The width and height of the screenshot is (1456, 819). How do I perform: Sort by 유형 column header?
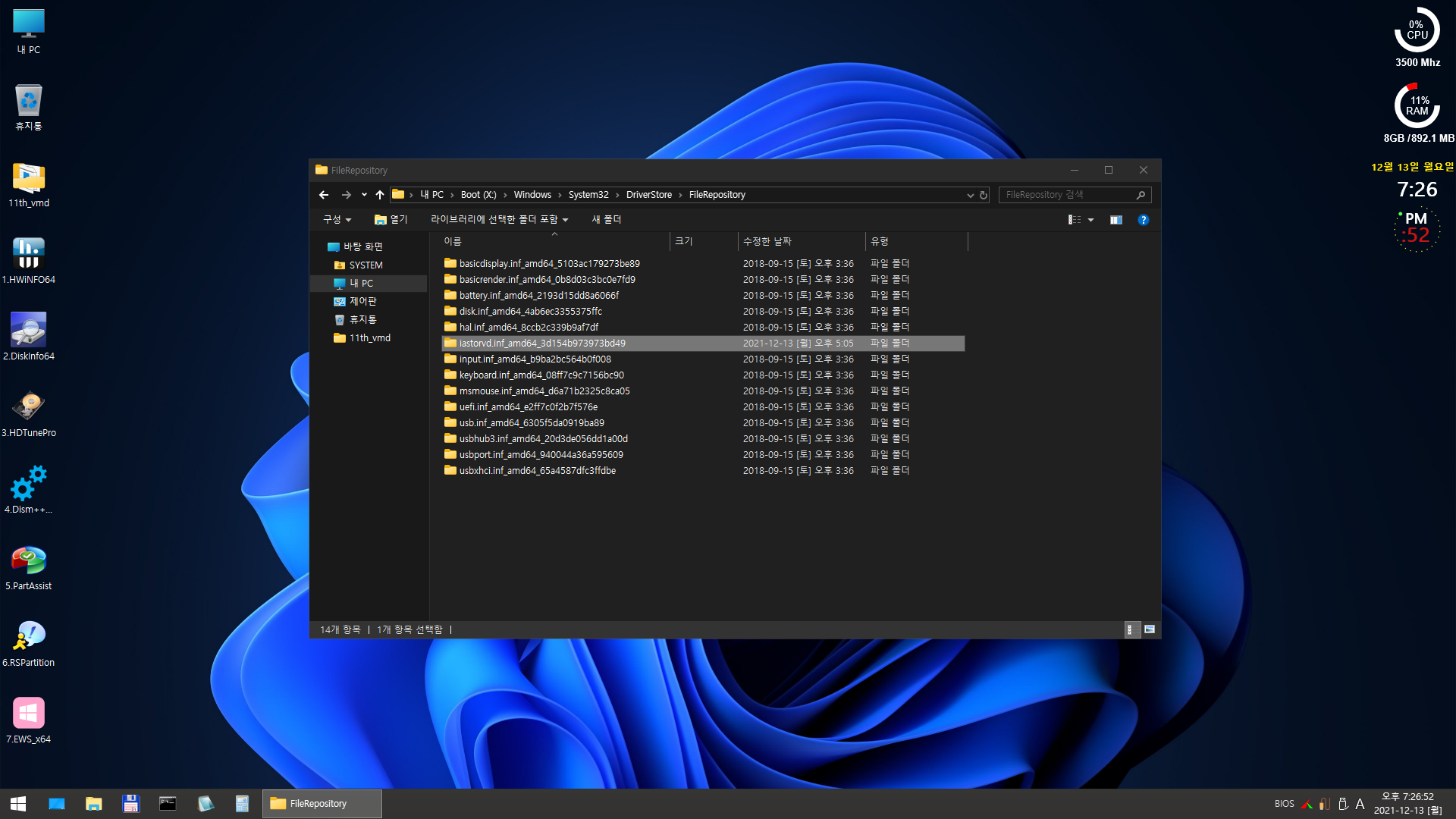point(916,241)
